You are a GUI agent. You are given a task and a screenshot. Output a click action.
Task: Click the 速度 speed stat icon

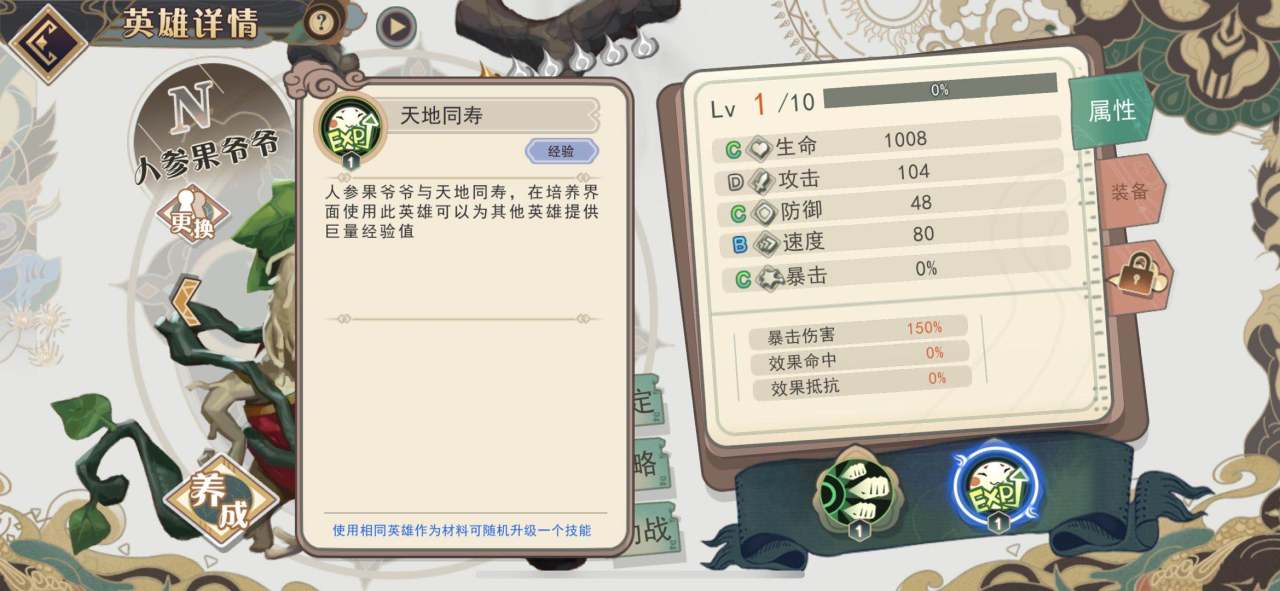tap(767, 242)
